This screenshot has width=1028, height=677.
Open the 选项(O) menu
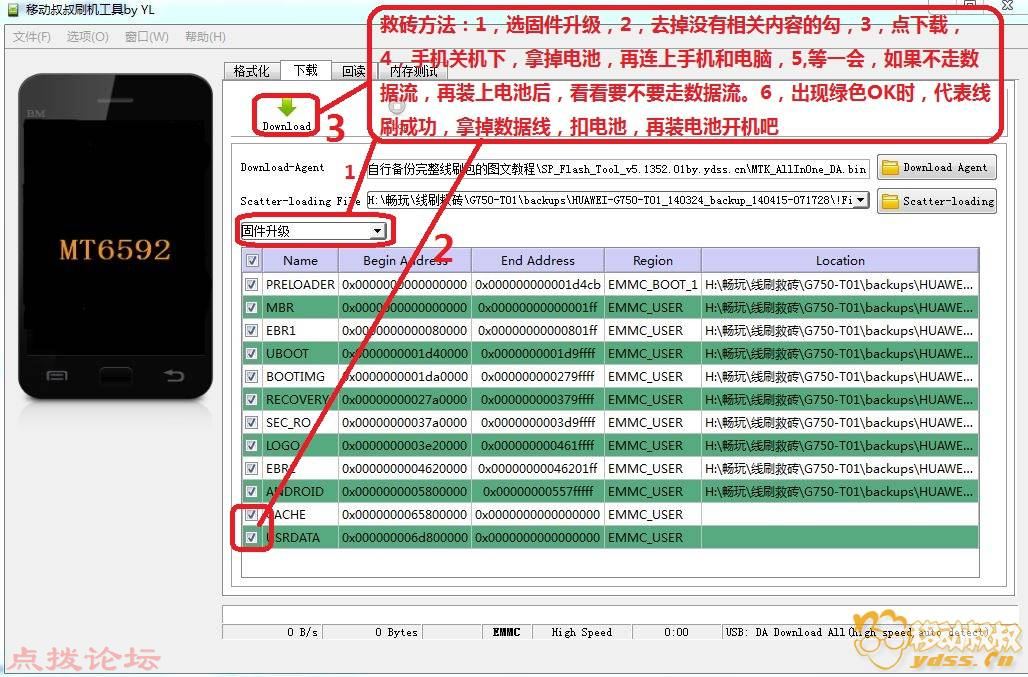[x=88, y=37]
